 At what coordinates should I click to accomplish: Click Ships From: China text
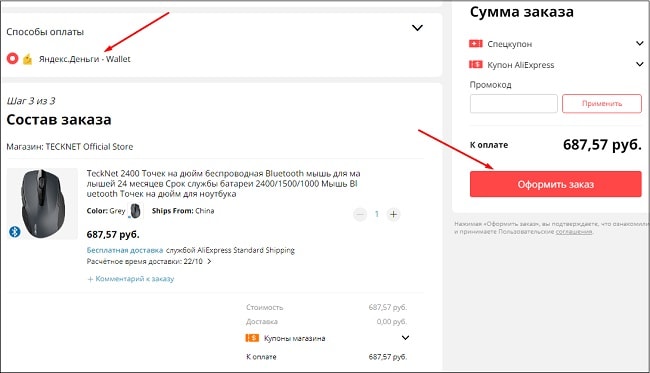(x=183, y=211)
